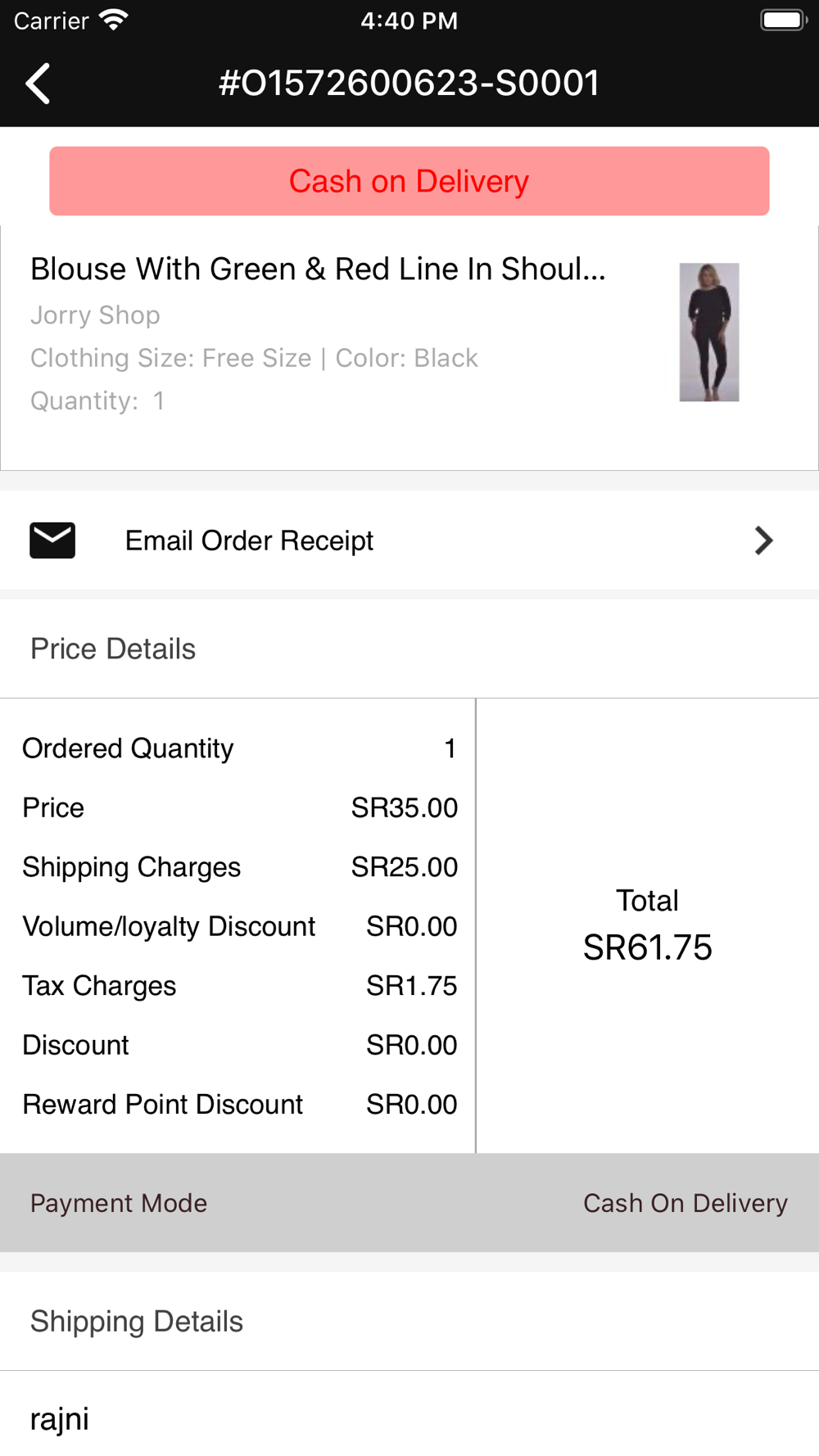819x1456 pixels.
Task: Select the Price Details section header
Action: (113, 649)
